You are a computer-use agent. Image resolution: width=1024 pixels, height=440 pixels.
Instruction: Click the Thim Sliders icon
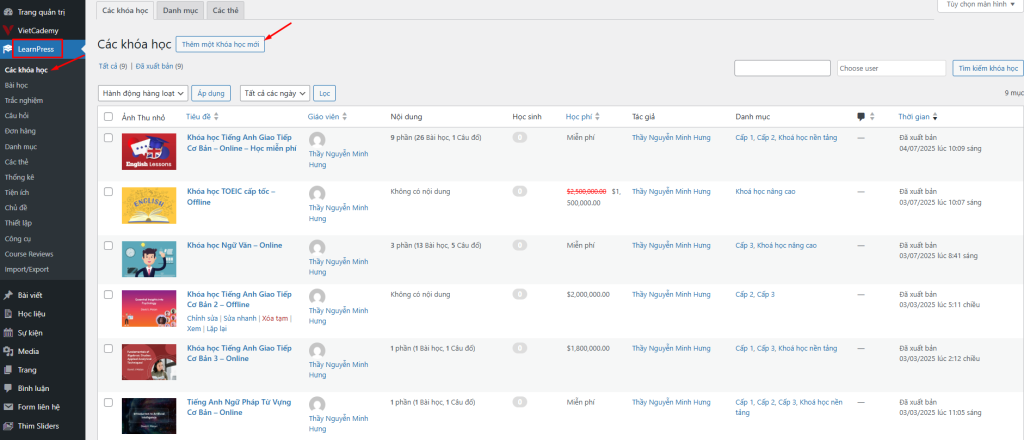pos(9,426)
